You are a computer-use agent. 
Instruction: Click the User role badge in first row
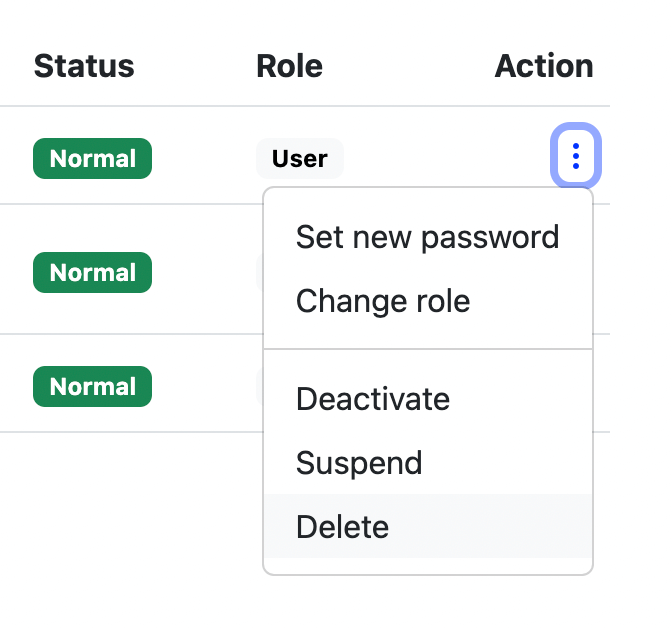(x=299, y=159)
